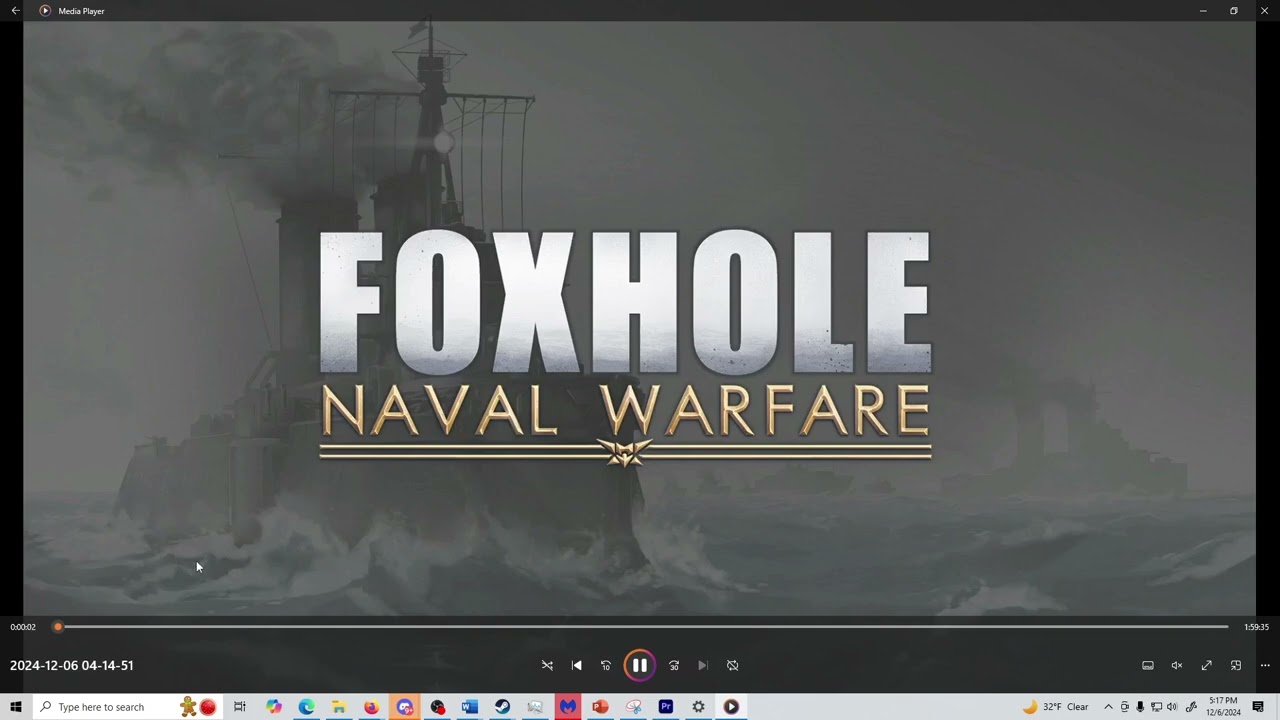The width and height of the screenshot is (1280, 720).
Task: Open the mini player view
Action: click(1236, 665)
